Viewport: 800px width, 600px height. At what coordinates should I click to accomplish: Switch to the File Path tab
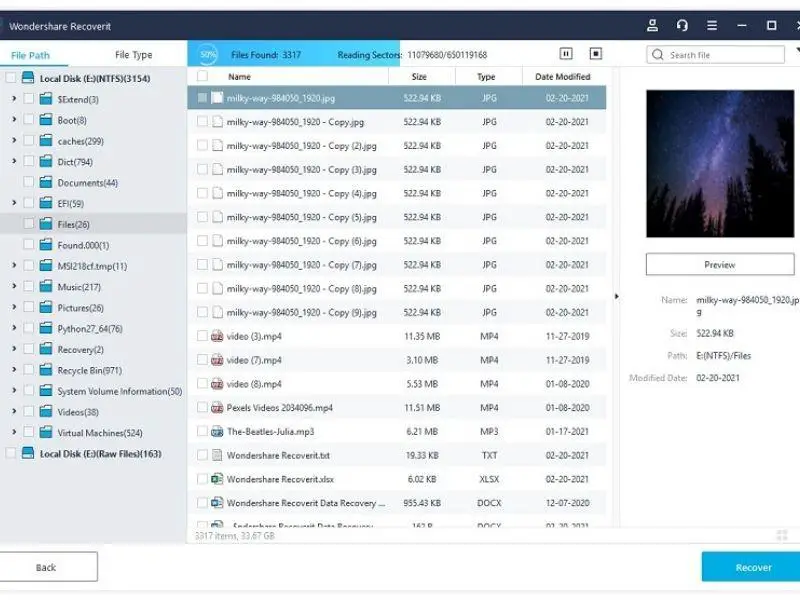point(31,55)
